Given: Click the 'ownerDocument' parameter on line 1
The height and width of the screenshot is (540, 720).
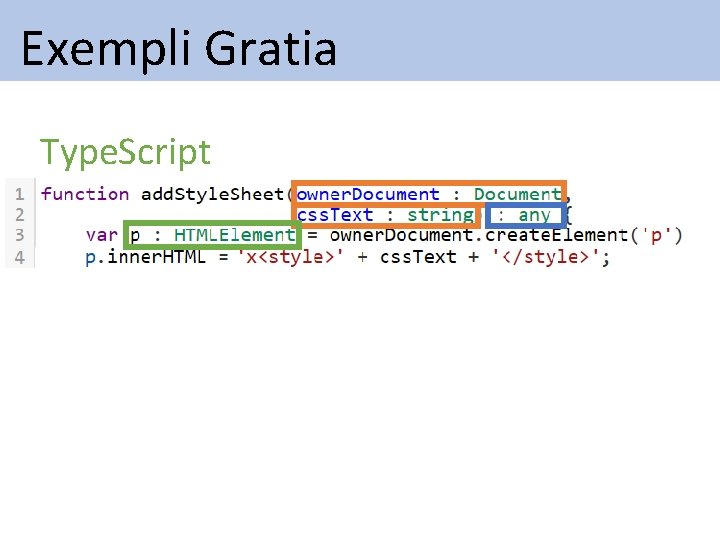Looking at the screenshot, I should [368, 194].
